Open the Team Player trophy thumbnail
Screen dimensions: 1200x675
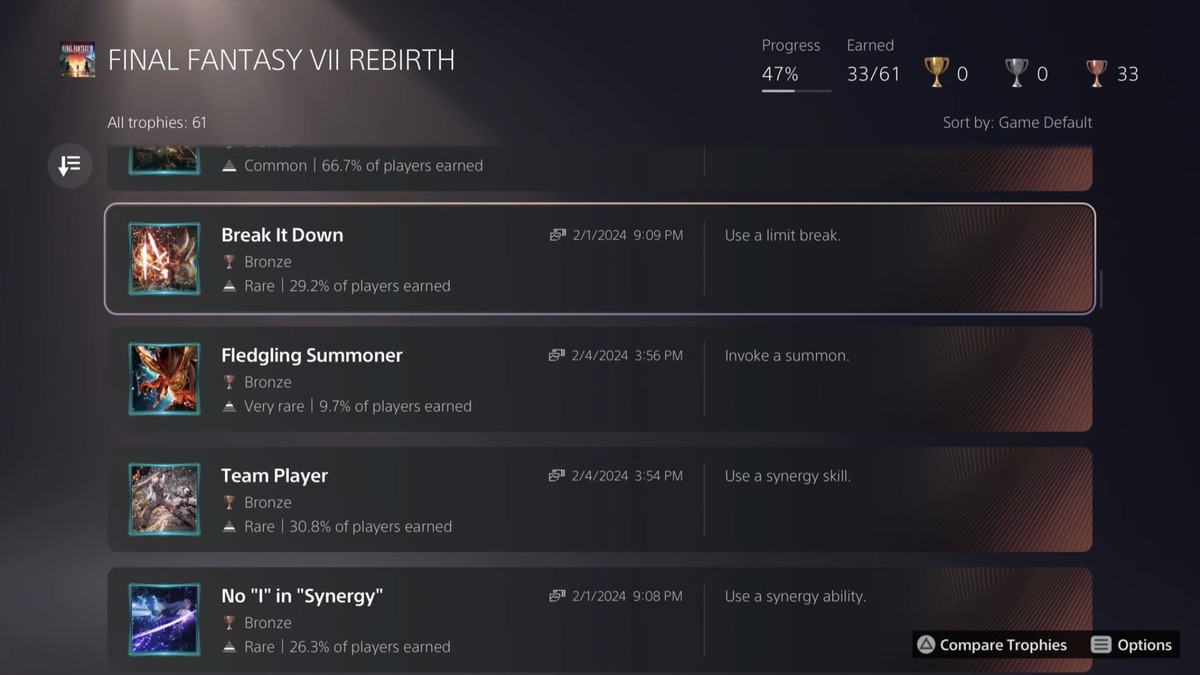(164, 499)
